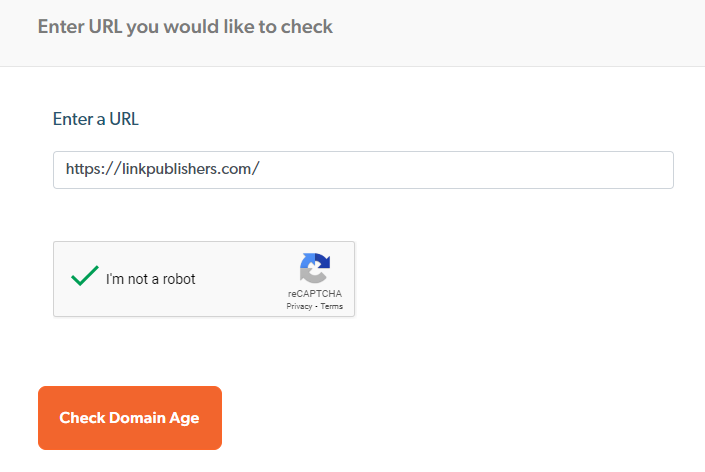Click the reCAPTCHA swirl logo icon
This screenshot has height=472, width=705.
tap(314, 269)
